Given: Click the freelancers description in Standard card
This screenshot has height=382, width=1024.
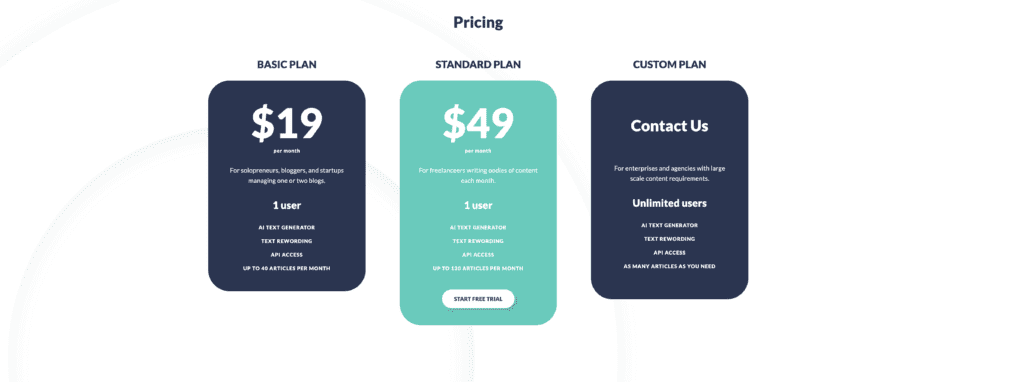Looking at the screenshot, I should click(478, 176).
